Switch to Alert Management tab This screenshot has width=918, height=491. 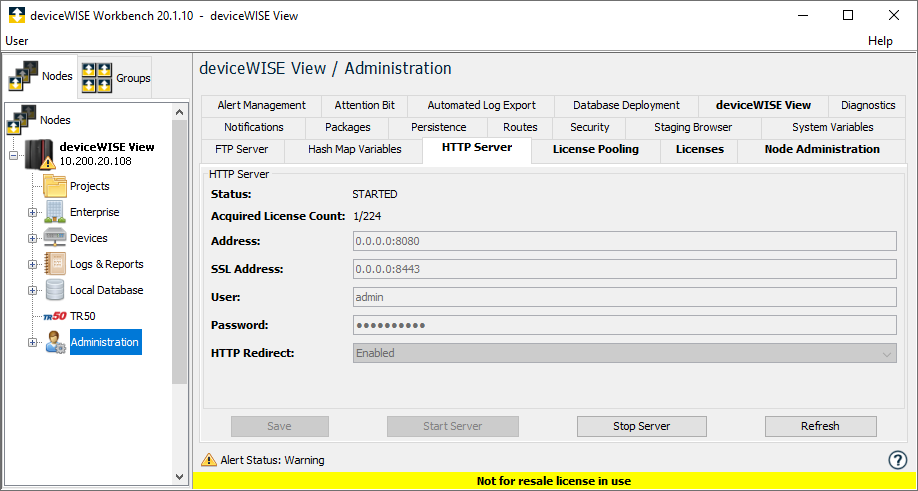tap(261, 105)
